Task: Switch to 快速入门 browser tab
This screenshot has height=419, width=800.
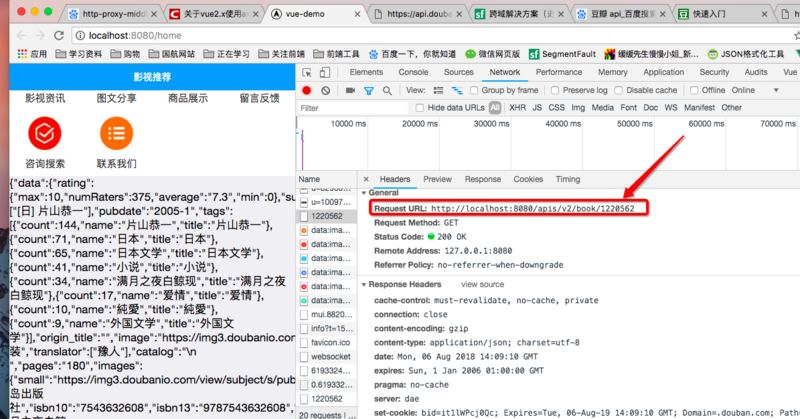Action: (722, 14)
